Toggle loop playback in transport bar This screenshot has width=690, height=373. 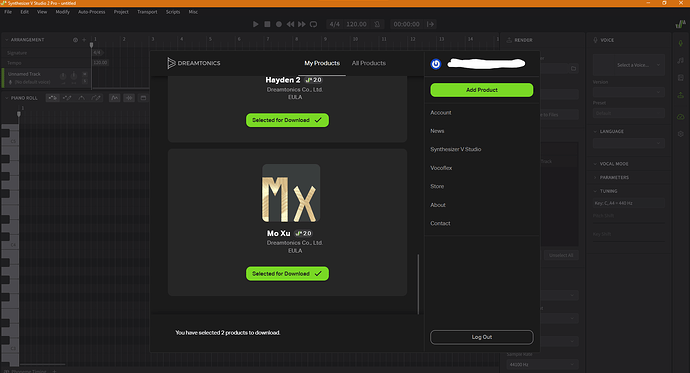(x=313, y=24)
